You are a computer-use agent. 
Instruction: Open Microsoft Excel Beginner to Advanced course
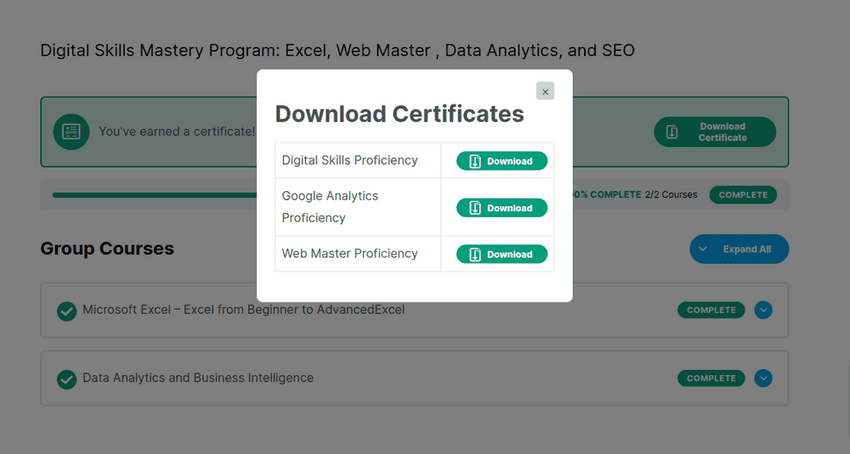click(x=243, y=310)
